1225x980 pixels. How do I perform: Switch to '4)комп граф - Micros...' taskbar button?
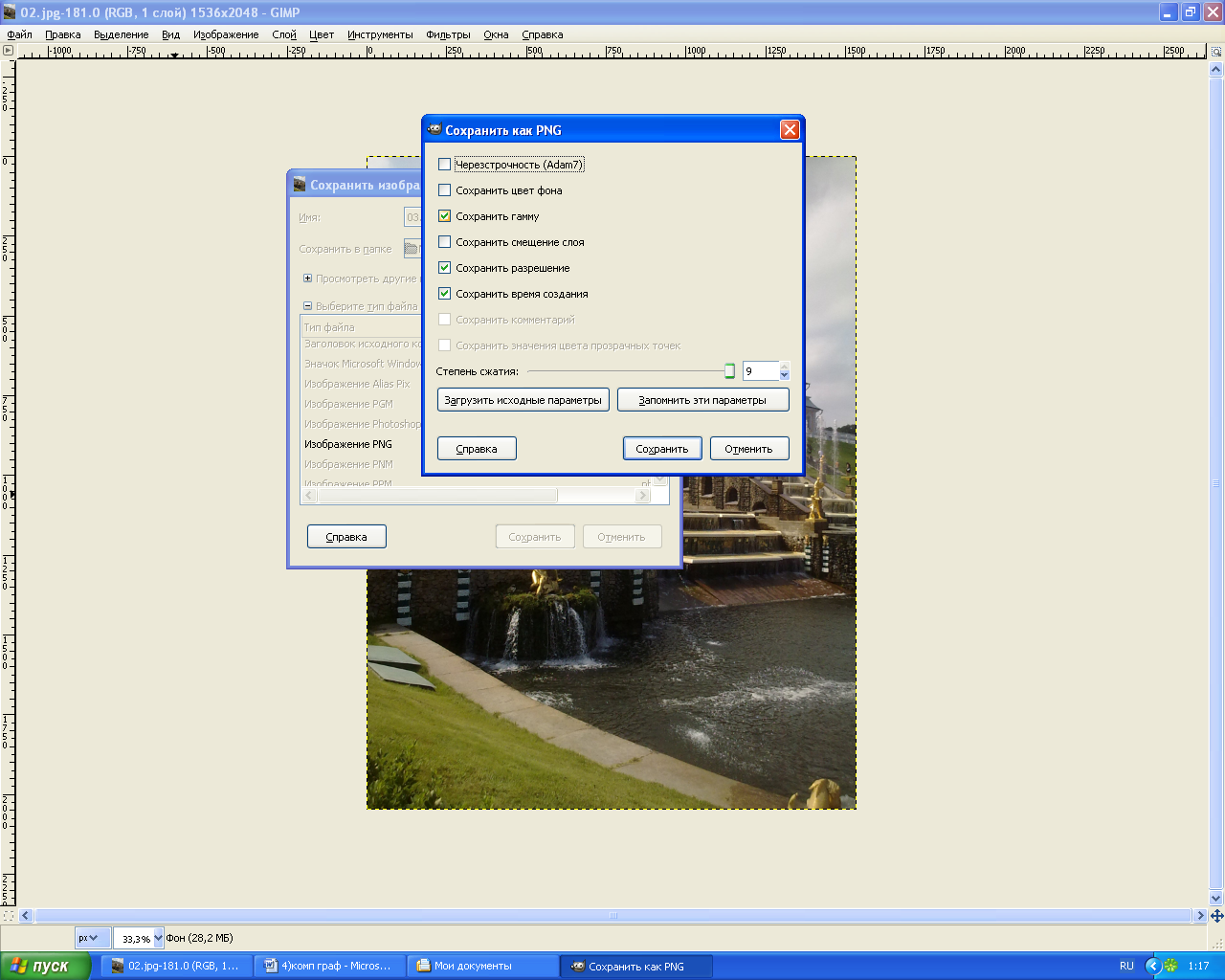coord(329,966)
